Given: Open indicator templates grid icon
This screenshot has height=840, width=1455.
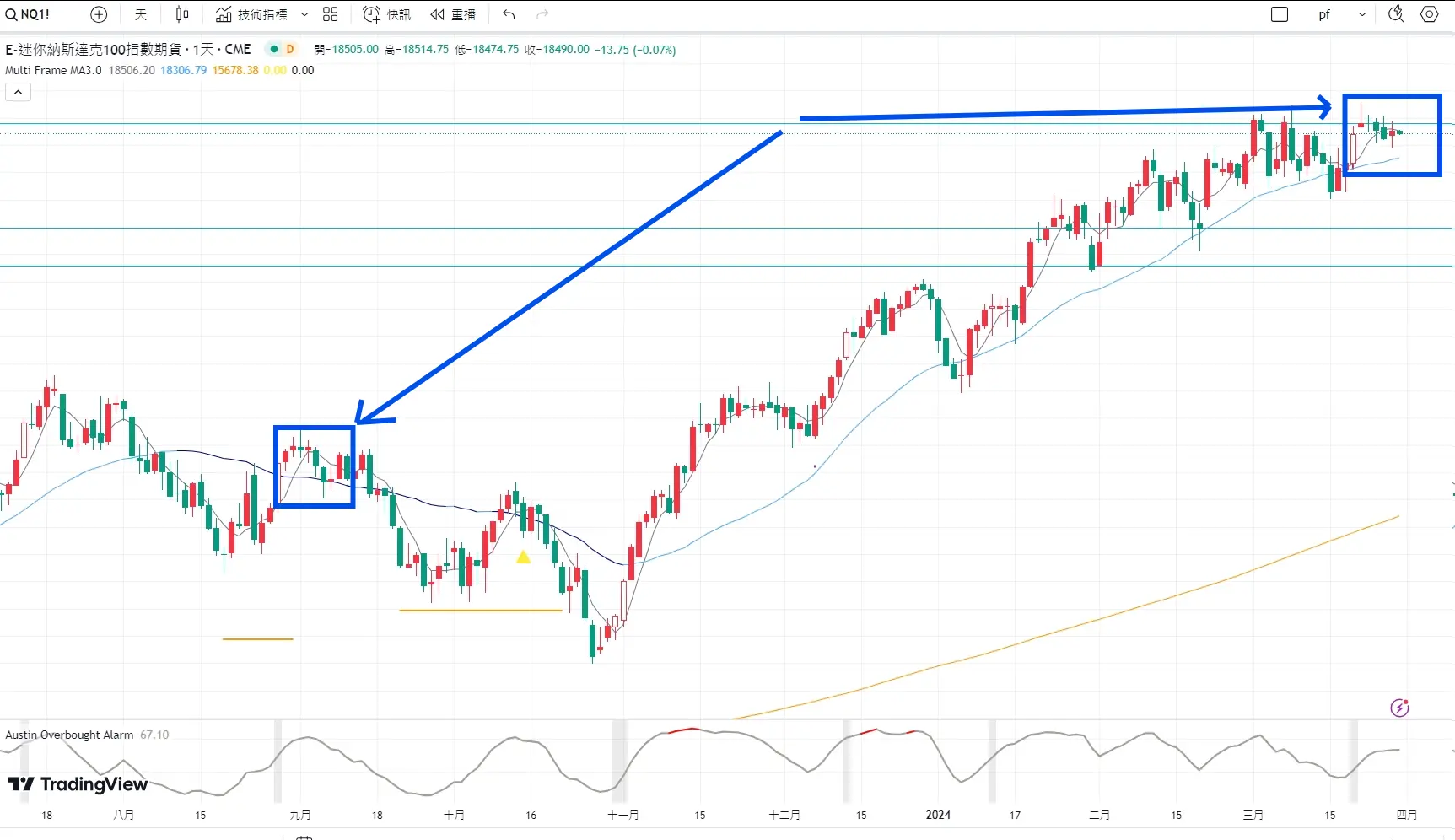Looking at the screenshot, I should click(x=331, y=14).
